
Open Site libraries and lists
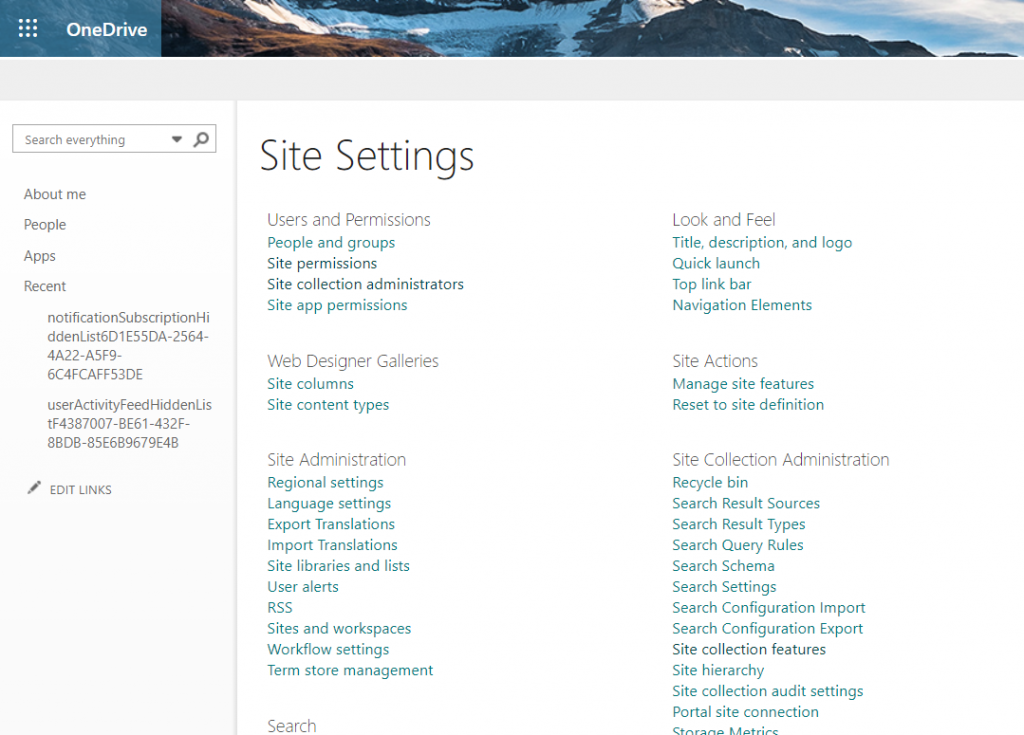click(338, 566)
